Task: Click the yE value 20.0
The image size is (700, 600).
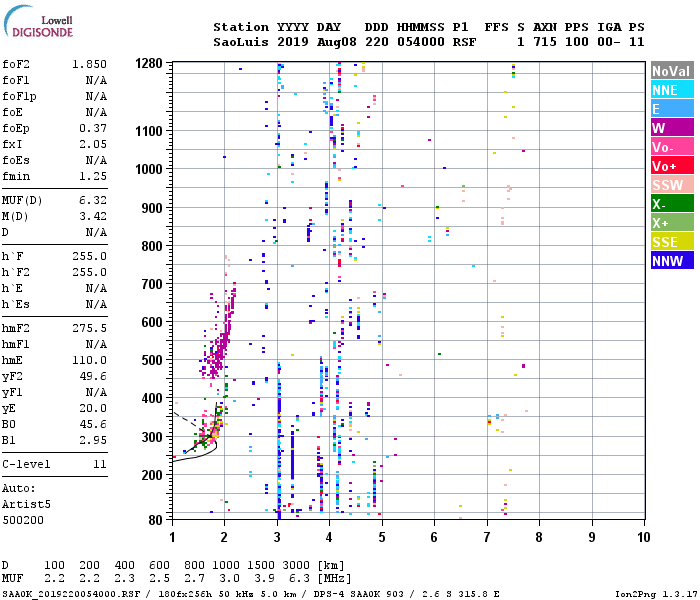Action: [x=93, y=408]
